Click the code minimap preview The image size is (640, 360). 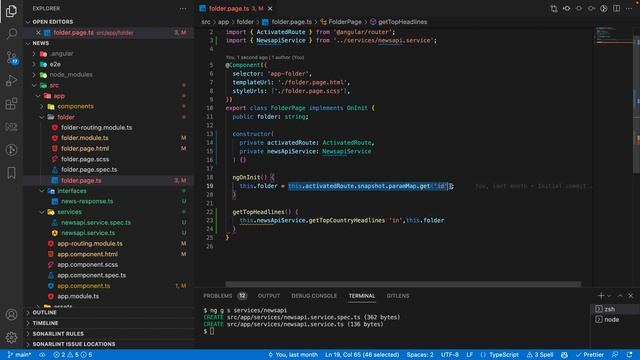613,35
